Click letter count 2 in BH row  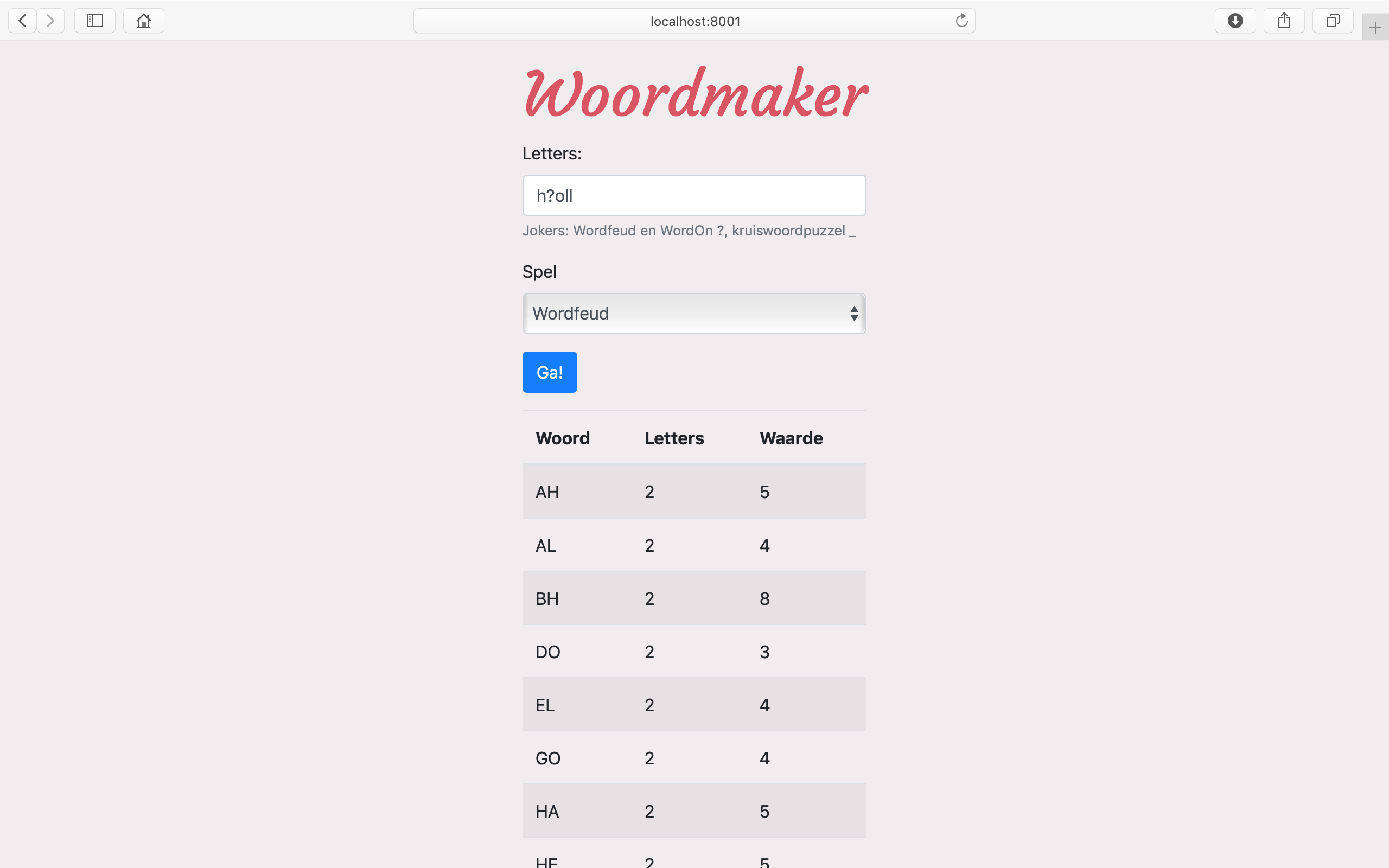pyautogui.click(x=649, y=599)
